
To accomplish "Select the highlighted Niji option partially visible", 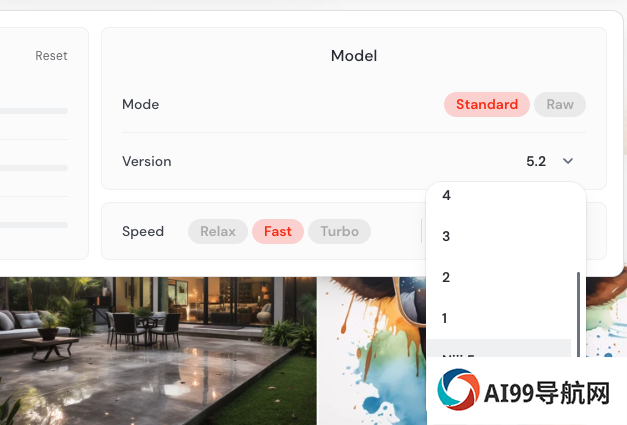I will pos(499,348).
